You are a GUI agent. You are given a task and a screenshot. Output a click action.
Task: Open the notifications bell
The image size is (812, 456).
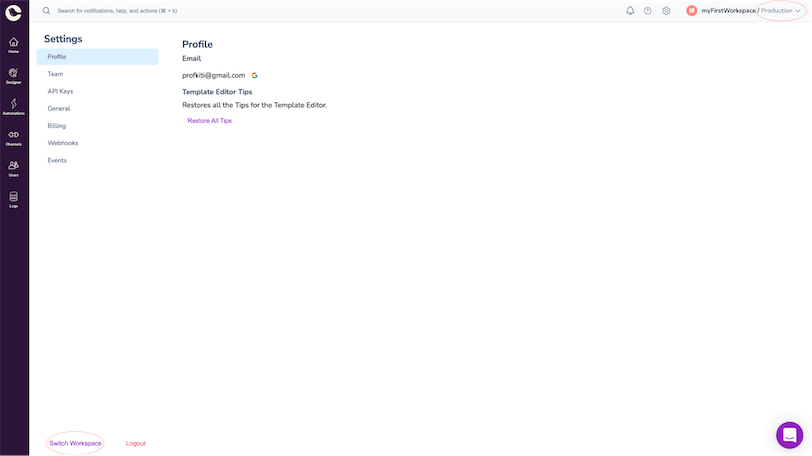coord(630,10)
